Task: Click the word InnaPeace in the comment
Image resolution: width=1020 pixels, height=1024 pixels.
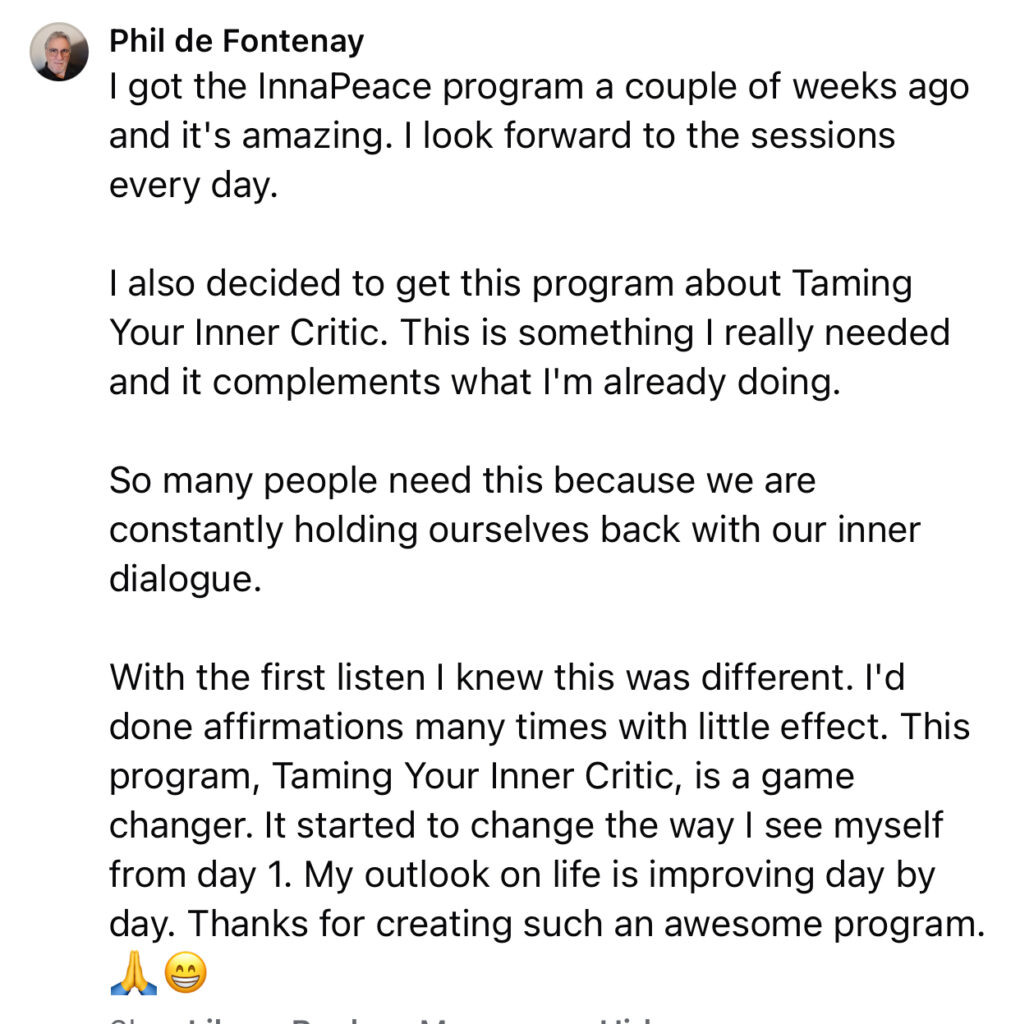Action: (345, 87)
